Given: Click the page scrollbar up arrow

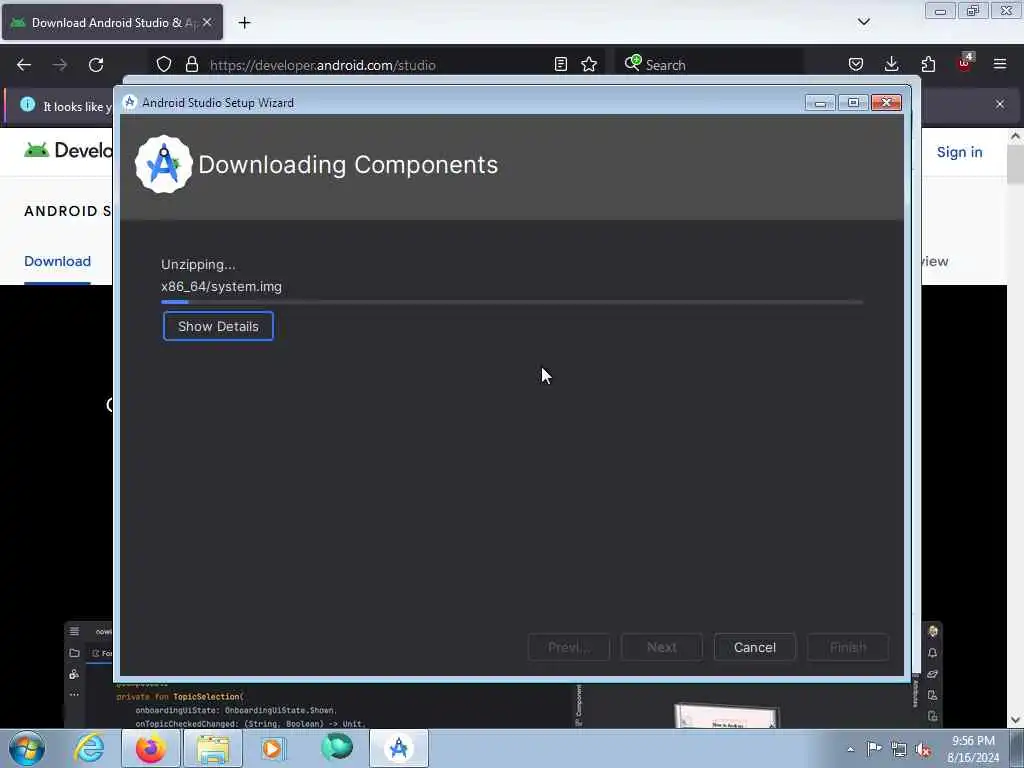Looking at the screenshot, I should [x=1015, y=137].
